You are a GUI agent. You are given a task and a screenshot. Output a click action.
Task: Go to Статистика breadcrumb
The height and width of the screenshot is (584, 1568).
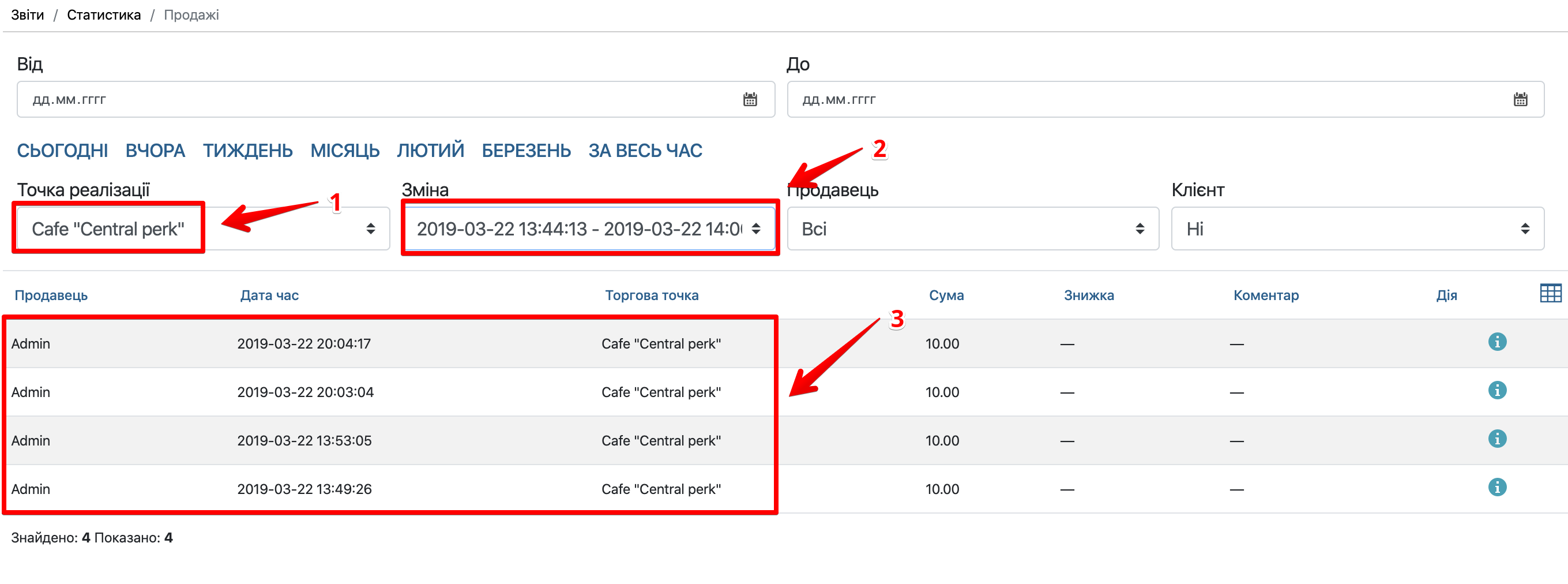(103, 15)
